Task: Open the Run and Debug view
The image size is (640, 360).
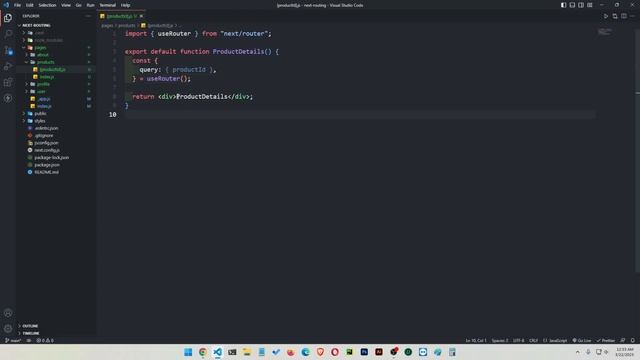Action: [8, 66]
